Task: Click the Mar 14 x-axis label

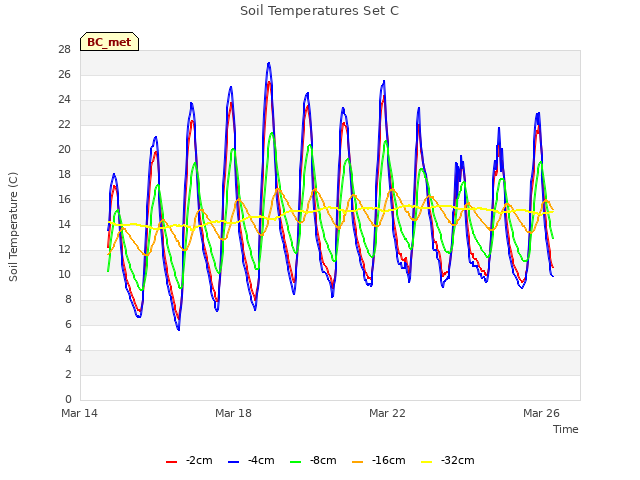Action: click(80, 413)
